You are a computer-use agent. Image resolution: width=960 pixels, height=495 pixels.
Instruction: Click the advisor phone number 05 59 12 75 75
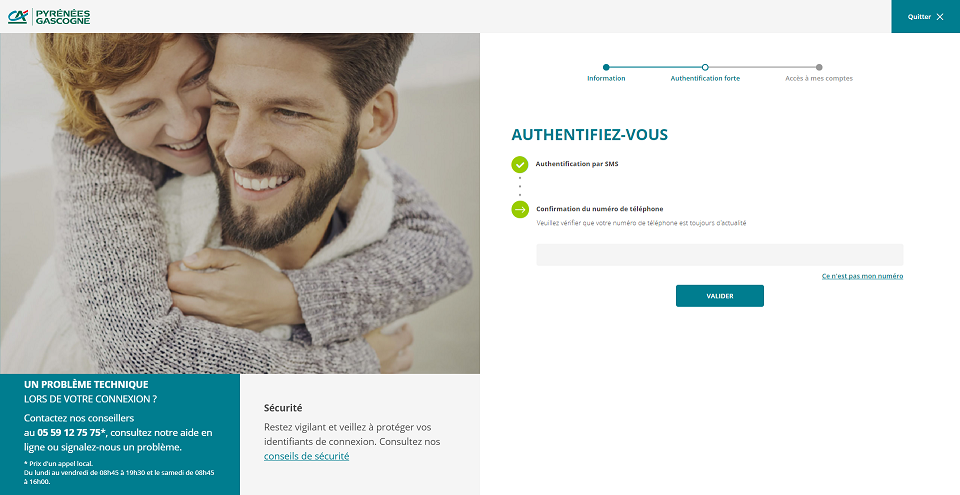pyautogui.click(x=72, y=433)
